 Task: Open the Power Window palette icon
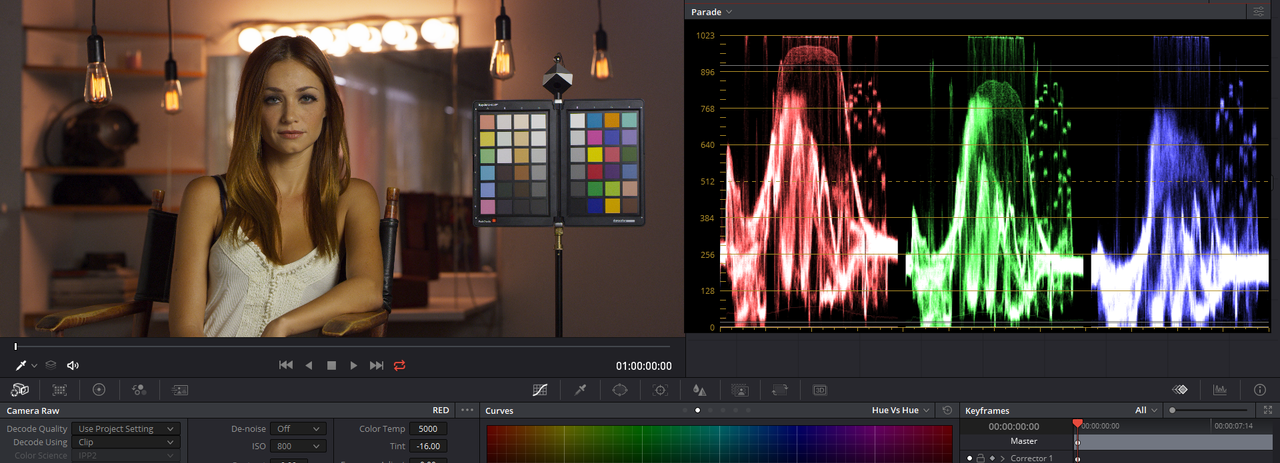tap(620, 390)
